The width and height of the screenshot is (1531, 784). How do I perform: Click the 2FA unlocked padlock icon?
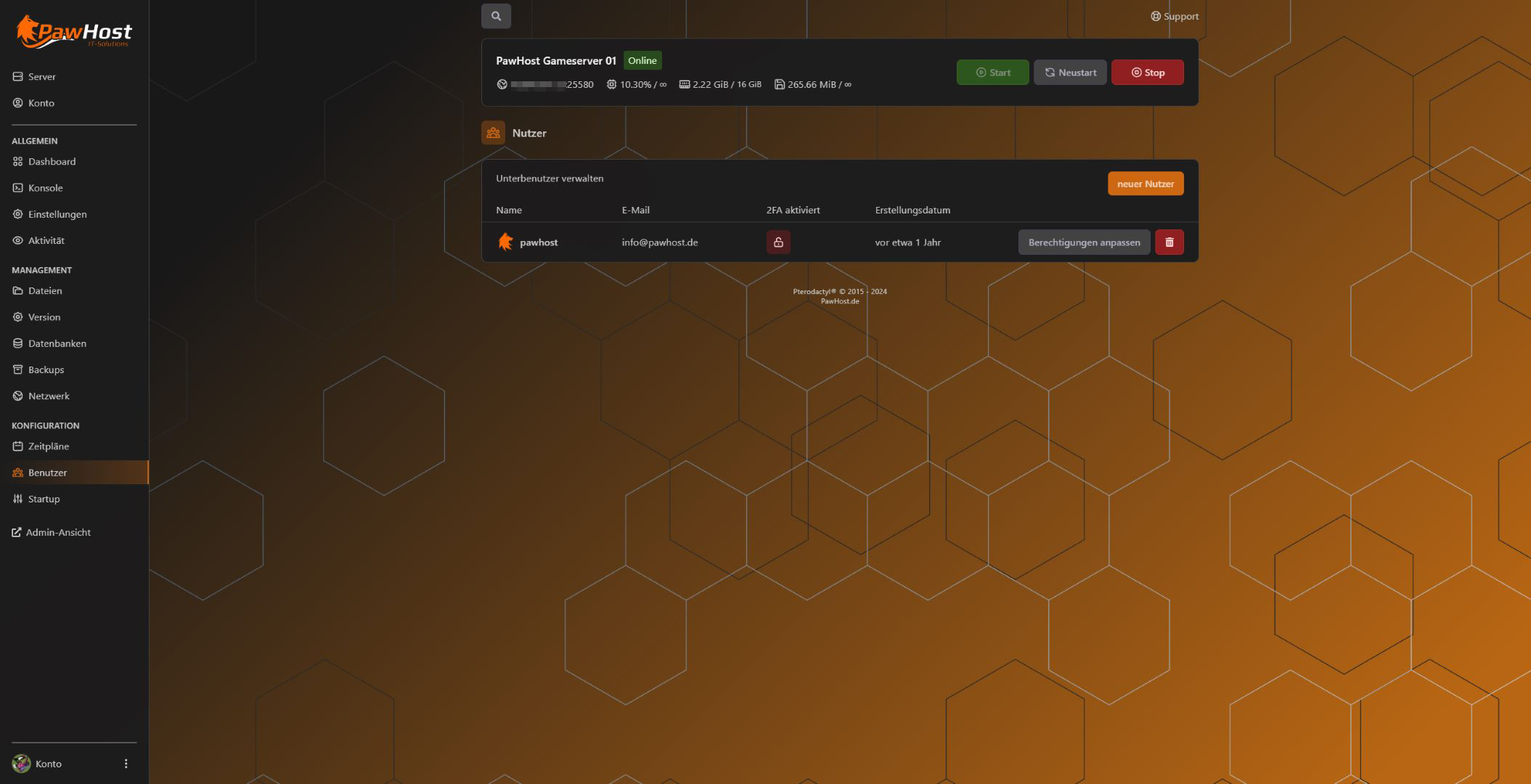778,242
